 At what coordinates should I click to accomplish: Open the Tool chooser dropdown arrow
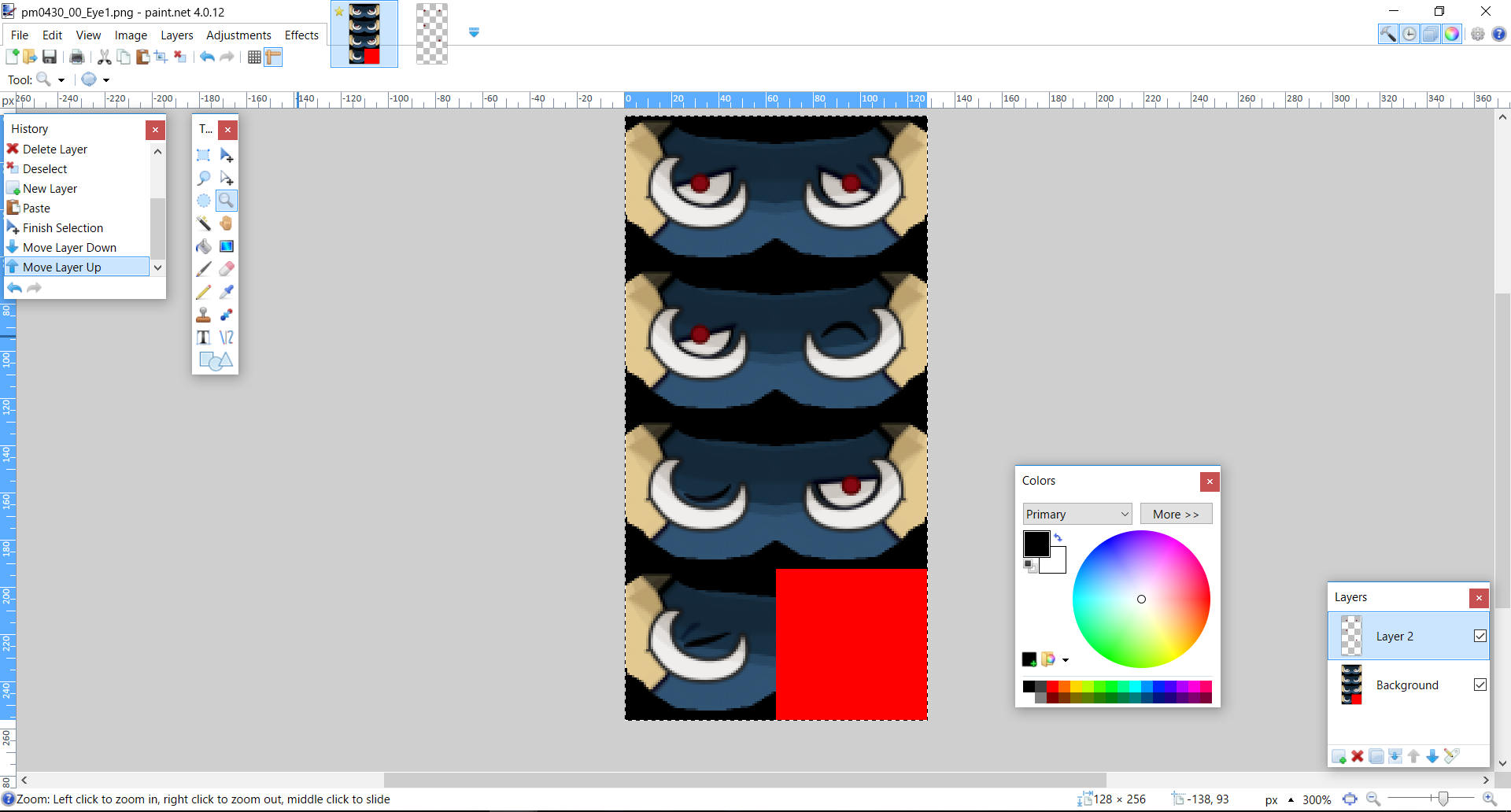[x=61, y=80]
